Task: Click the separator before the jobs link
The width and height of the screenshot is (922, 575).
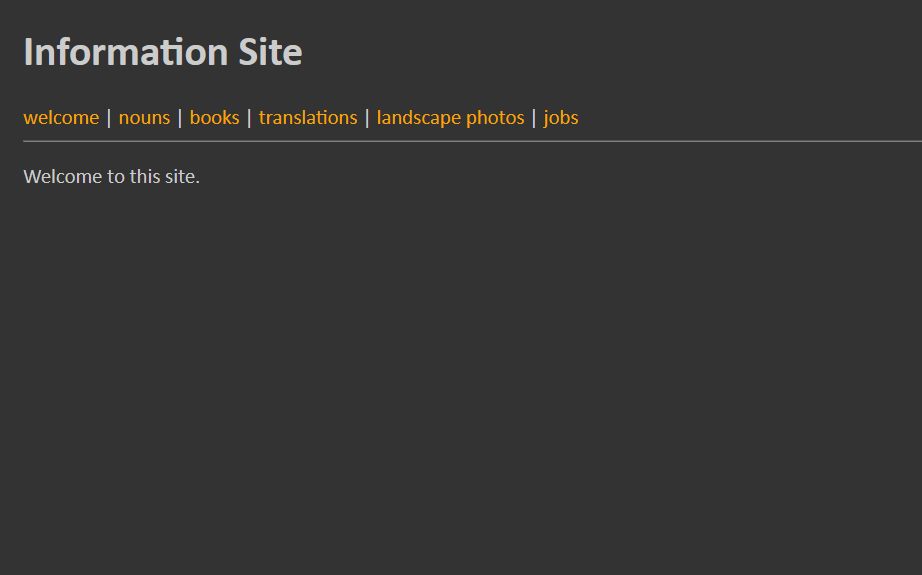Action: coord(534,118)
